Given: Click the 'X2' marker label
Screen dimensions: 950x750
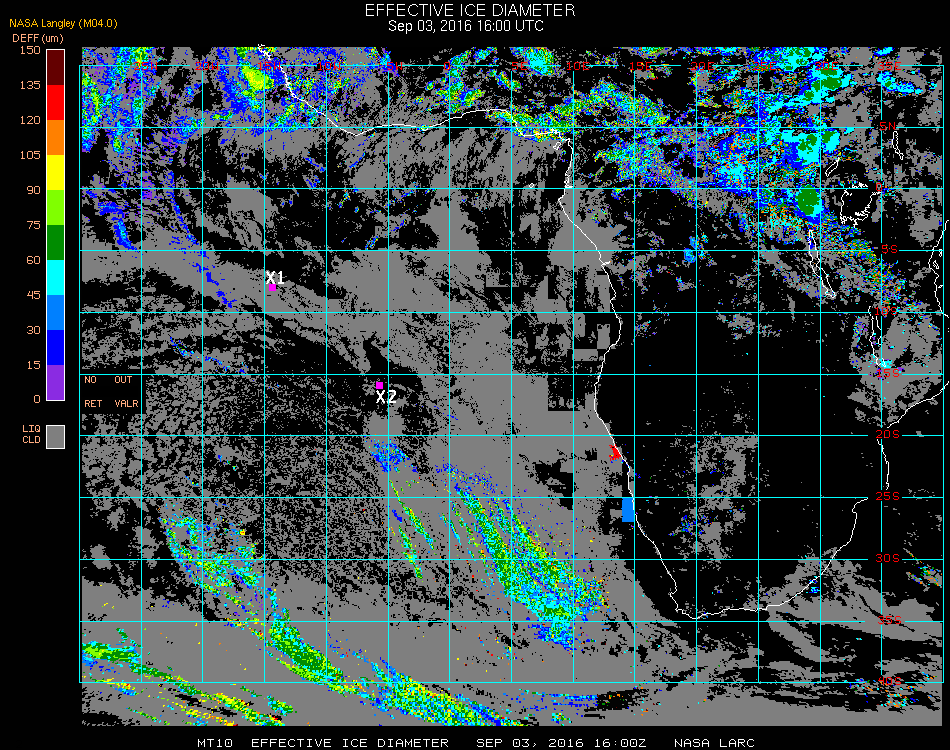Looking at the screenshot, I should click(x=386, y=397).
